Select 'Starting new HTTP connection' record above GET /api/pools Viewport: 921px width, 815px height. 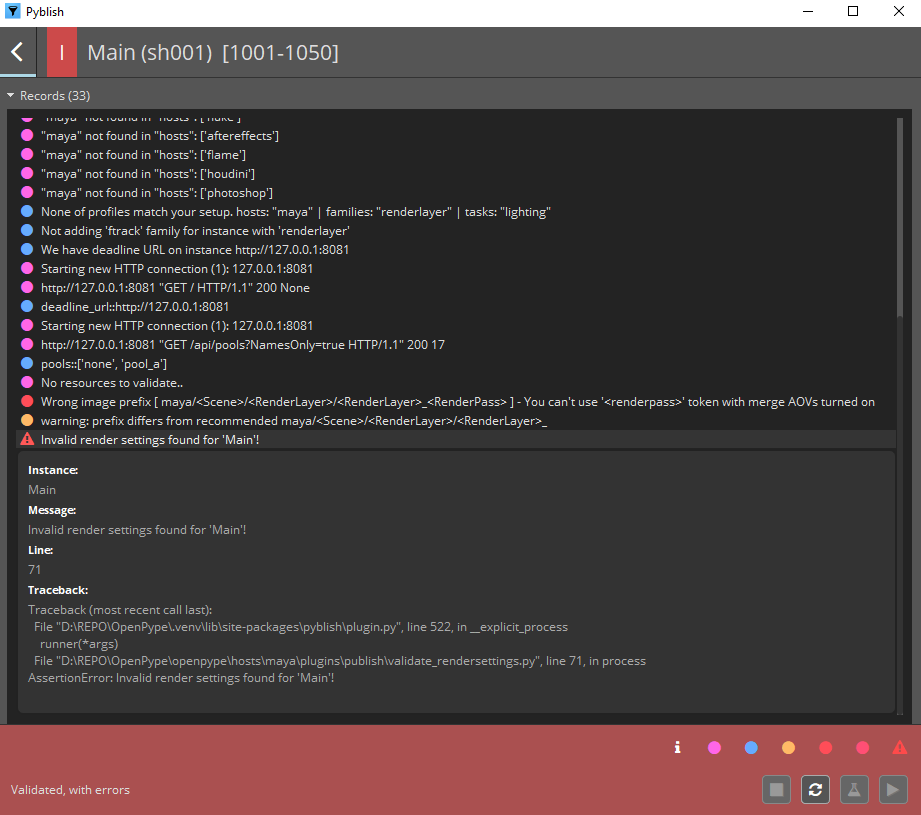click(x=456, y=325)
